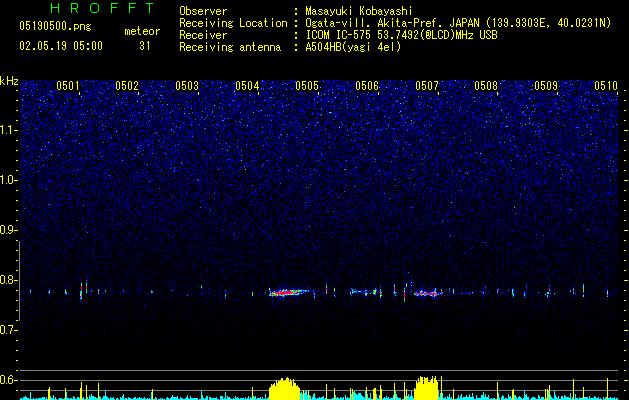The height and width of the screenshot is (400, 629).
Task: Click the 0503 time marker
Action: coord(187,85)
